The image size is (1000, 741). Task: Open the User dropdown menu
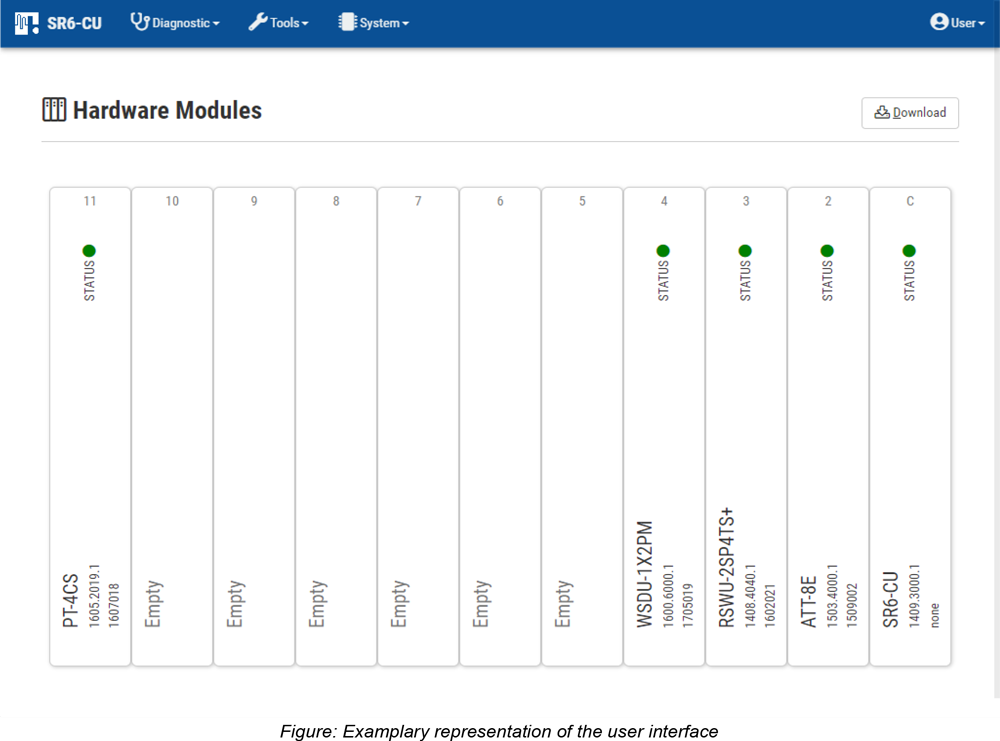(x=967, y=23)
